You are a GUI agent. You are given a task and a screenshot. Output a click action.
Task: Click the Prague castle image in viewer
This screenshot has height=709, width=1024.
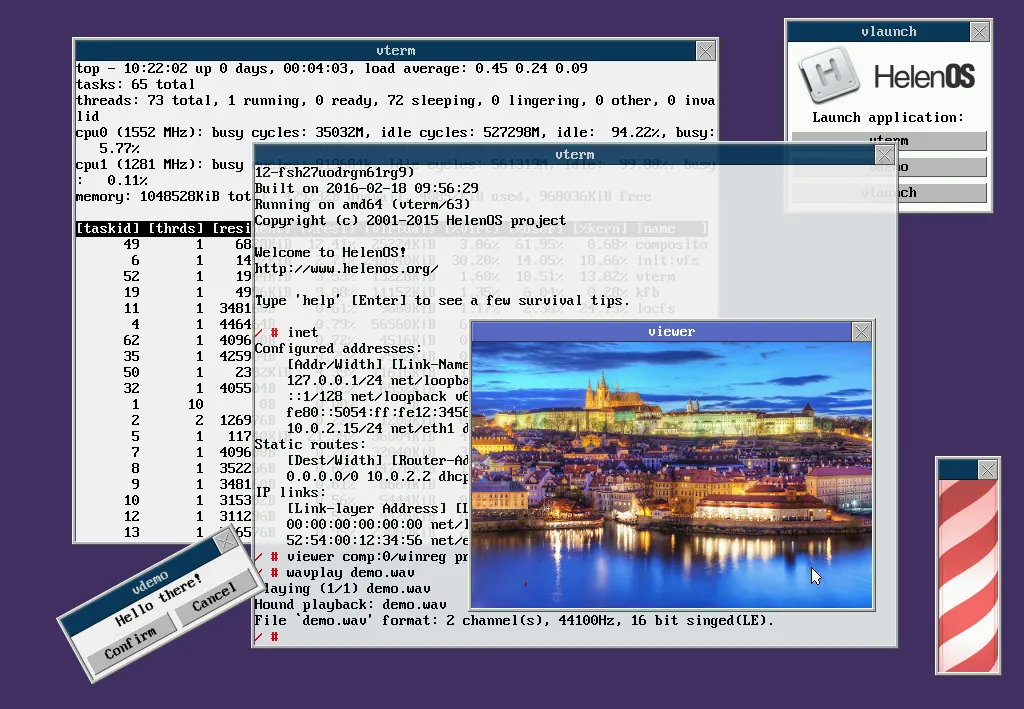pos(671,475)
